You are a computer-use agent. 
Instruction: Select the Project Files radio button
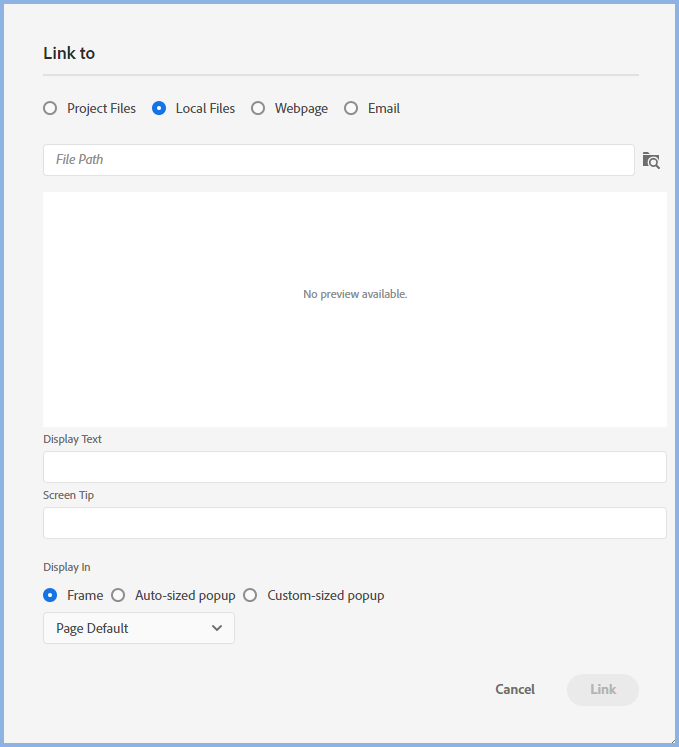click(50, 108)
